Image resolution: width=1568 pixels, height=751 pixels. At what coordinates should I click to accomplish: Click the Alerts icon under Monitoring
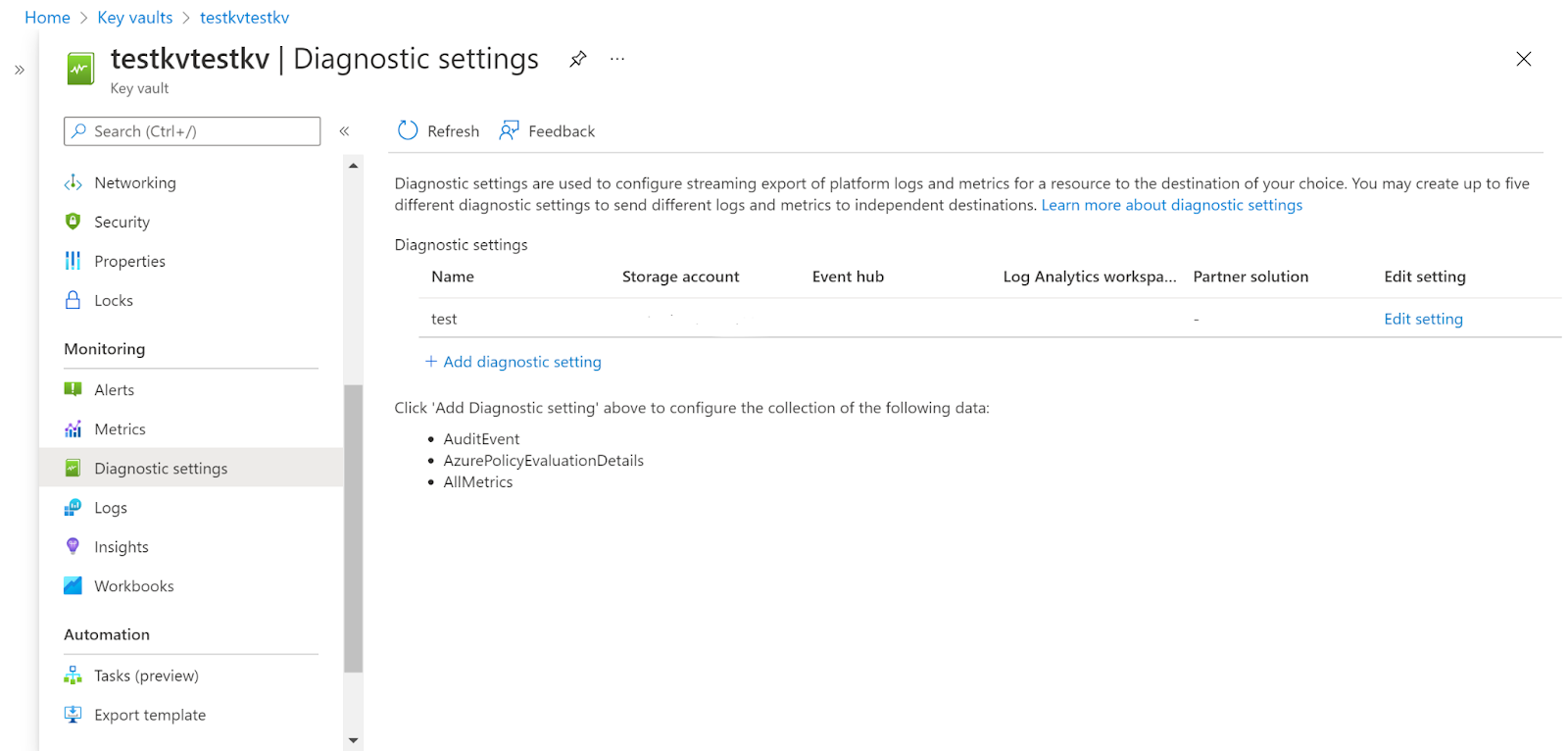click(x=73, y=389)
